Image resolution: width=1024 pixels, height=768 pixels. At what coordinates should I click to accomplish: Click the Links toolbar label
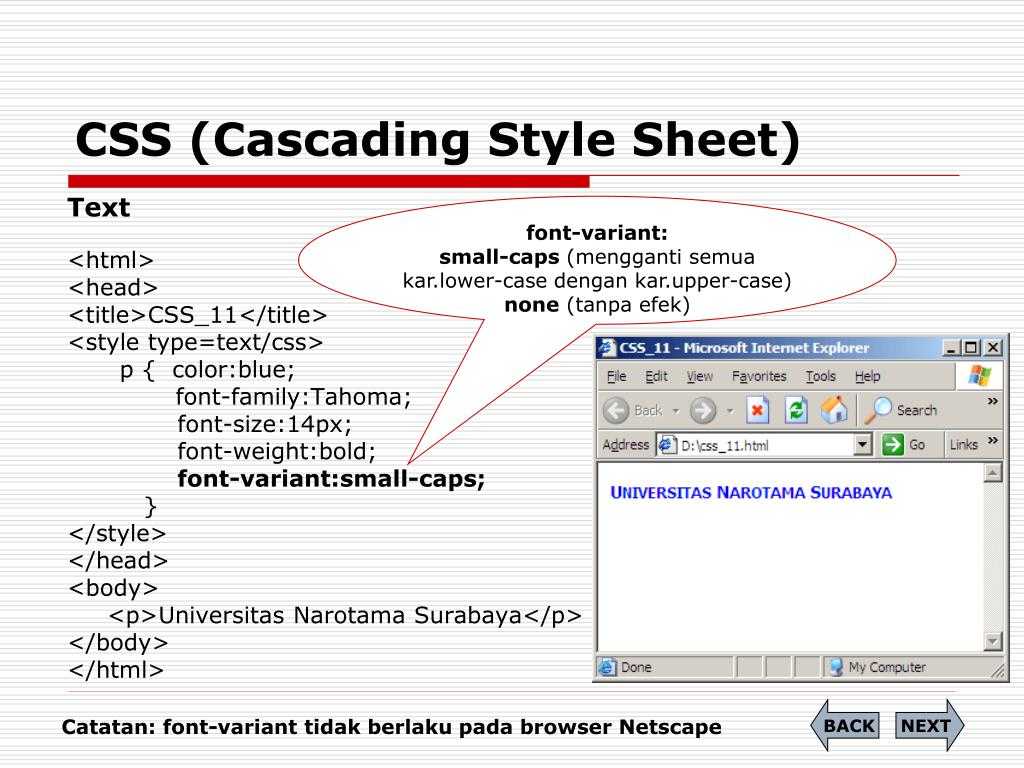pos(963,445)
